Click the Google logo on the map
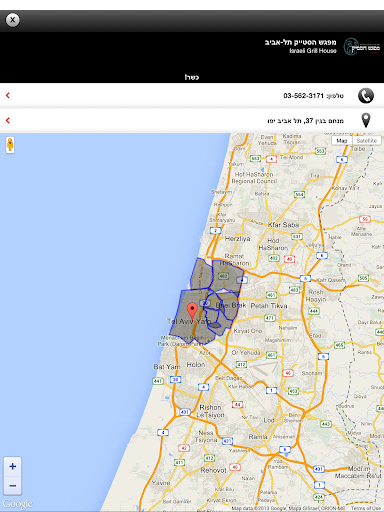 tap(18, 503)
